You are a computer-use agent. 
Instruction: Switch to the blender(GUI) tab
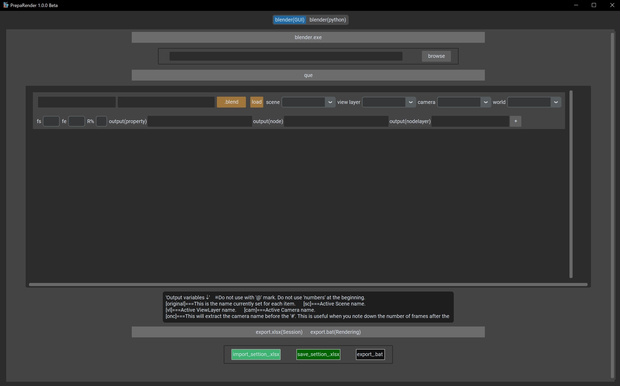pyautogui.click(x=289, y=20)
